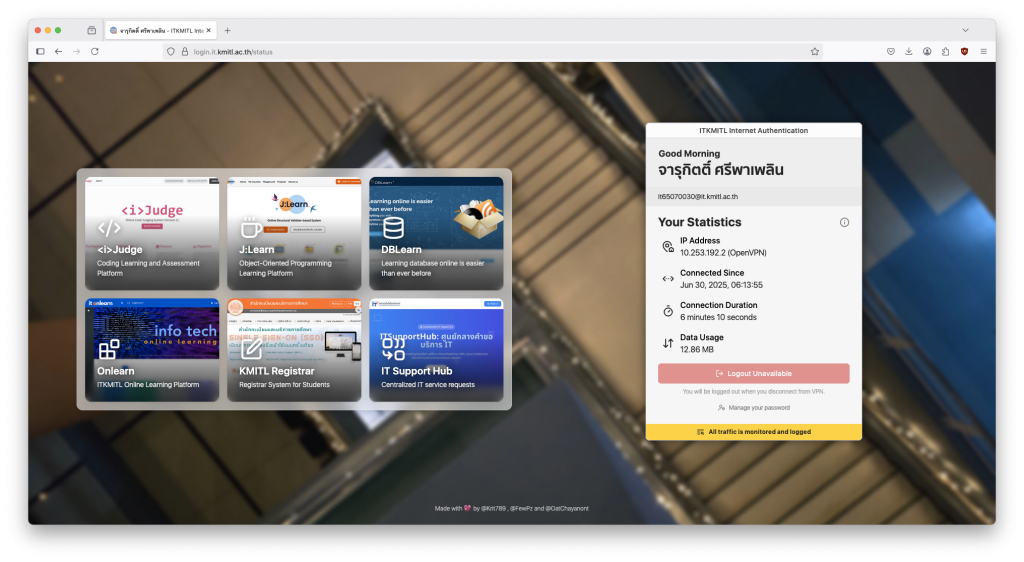This screenshot has width=1024, height=562.
Task: Click the Jun 30, 2025, 06:13:55 timestamp
Action: pos(721,285)
